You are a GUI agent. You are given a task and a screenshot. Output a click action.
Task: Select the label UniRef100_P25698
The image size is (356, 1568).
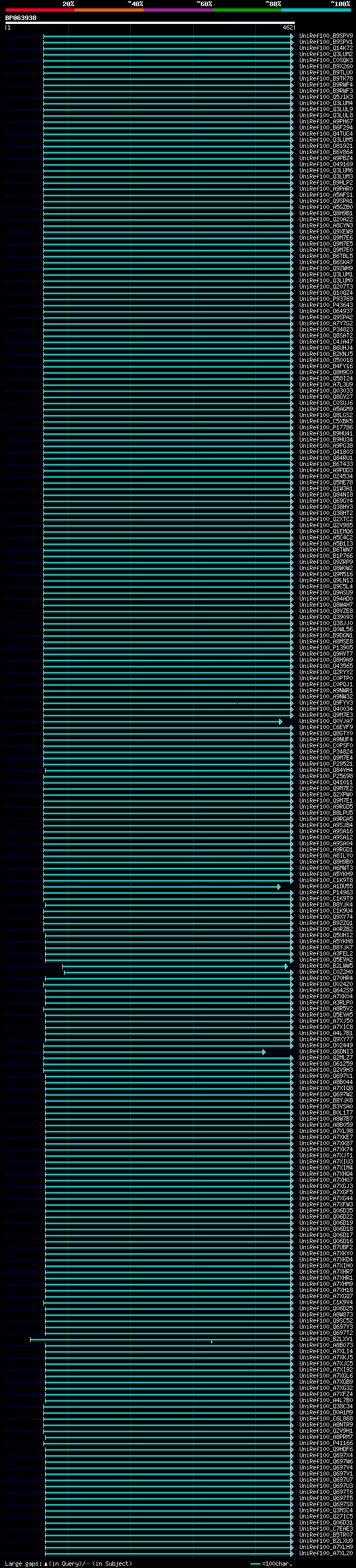click(325, 776)
